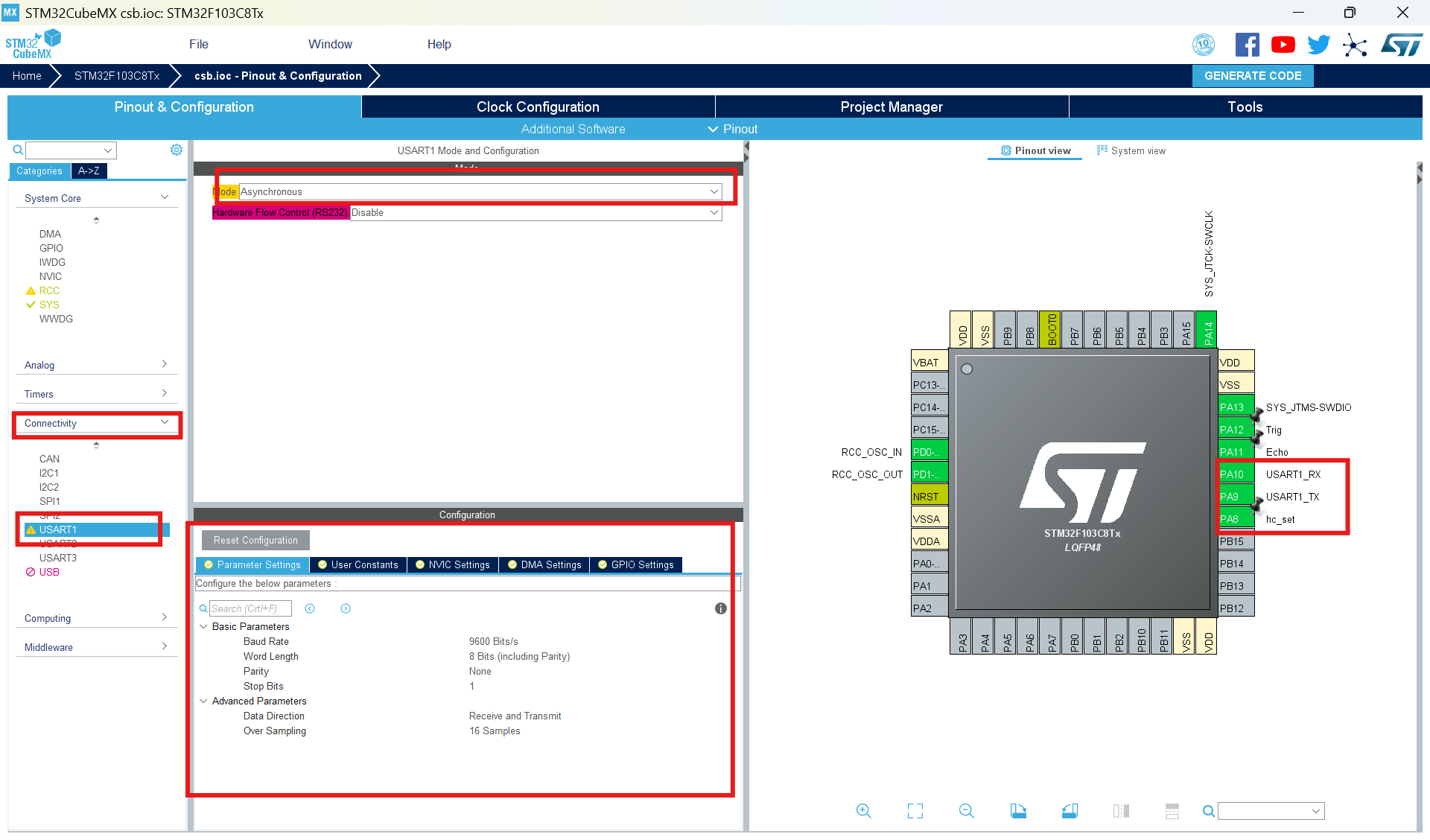Viewport: 1430px width, 840px height.
Task: Go to previous parameter search result
Action: pos(310,608)
